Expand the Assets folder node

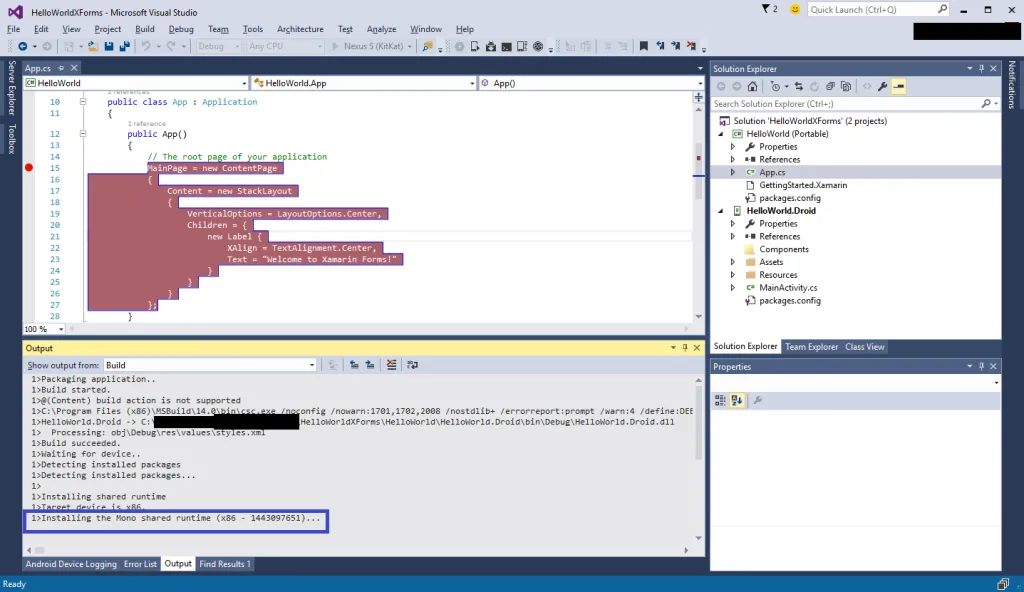click(x=733, y=262)
